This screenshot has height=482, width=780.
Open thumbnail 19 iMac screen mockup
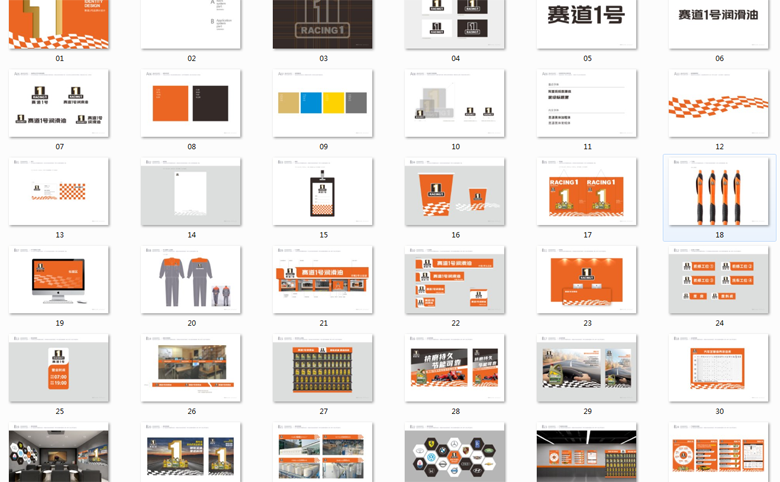point(59,280)
